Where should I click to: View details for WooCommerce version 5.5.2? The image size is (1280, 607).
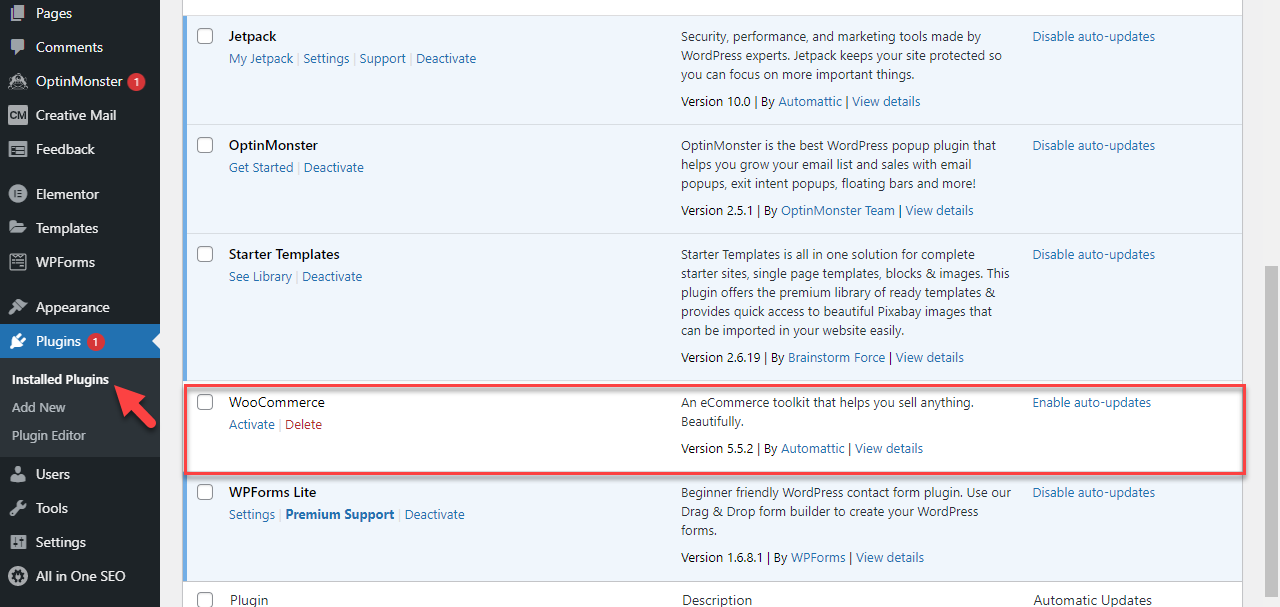[x=889, y=448]
